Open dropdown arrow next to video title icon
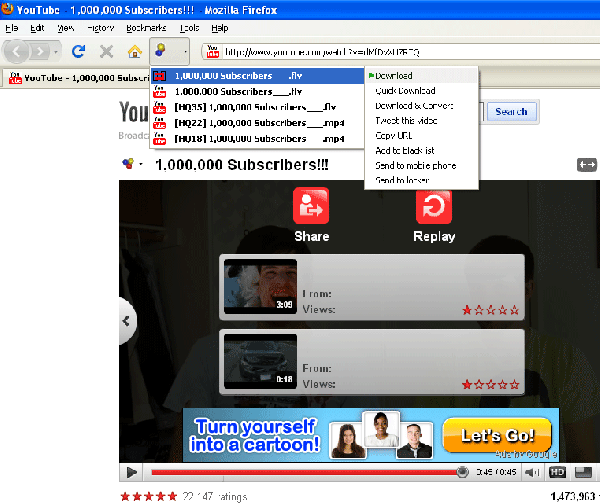This screenshot has width=600, height=504. (x=141, y=165)
